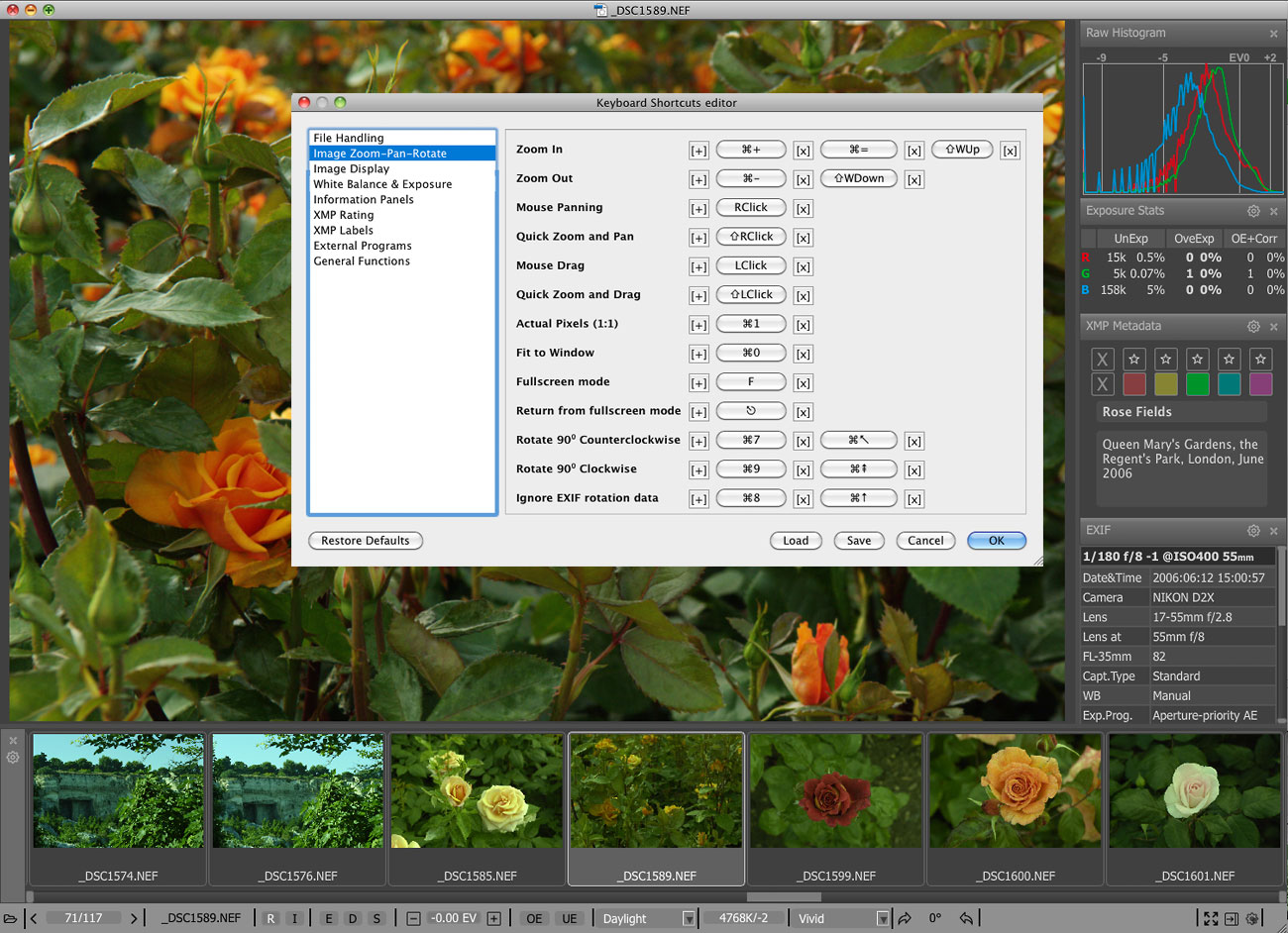
Task: Click the open folder icon in bottom toolbar
Action: click(11, 918)
